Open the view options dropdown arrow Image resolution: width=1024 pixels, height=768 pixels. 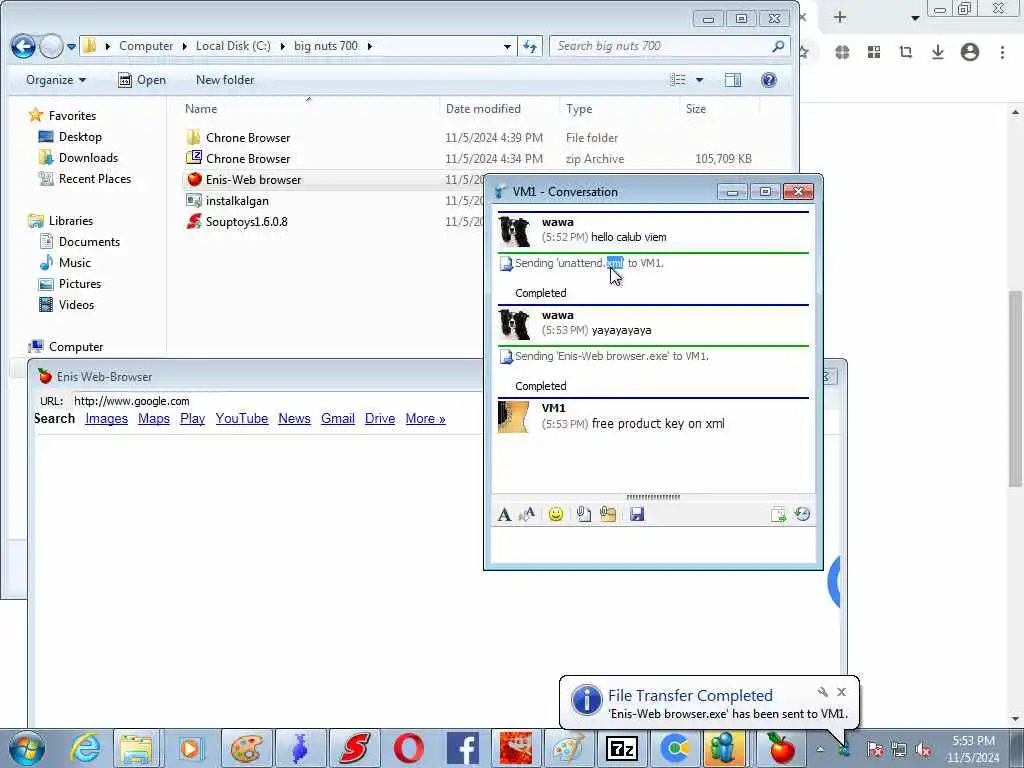point(699,80)
